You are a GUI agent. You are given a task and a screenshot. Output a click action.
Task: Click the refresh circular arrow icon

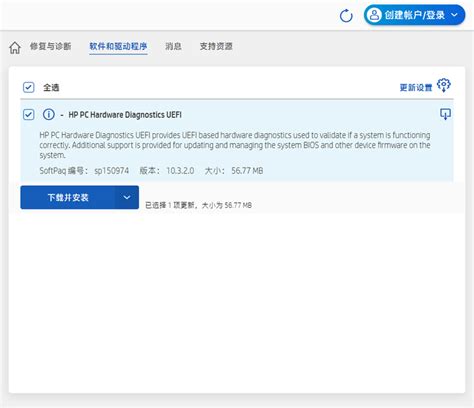pyautogui.click(x=346, y=15)
